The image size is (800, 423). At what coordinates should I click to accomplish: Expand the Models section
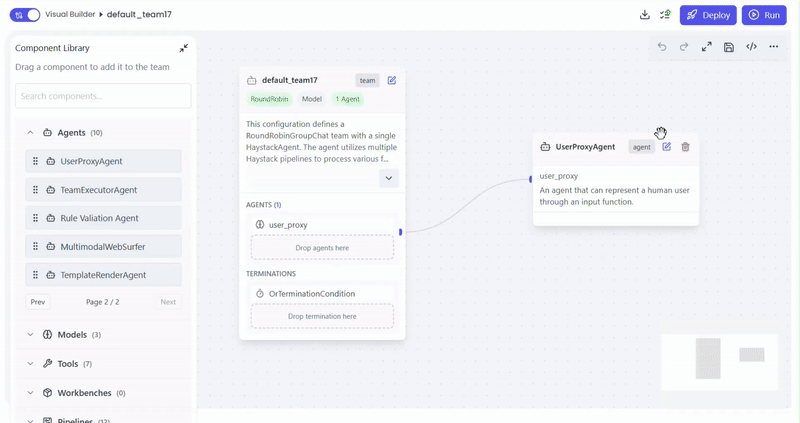[x=31, y=335]
